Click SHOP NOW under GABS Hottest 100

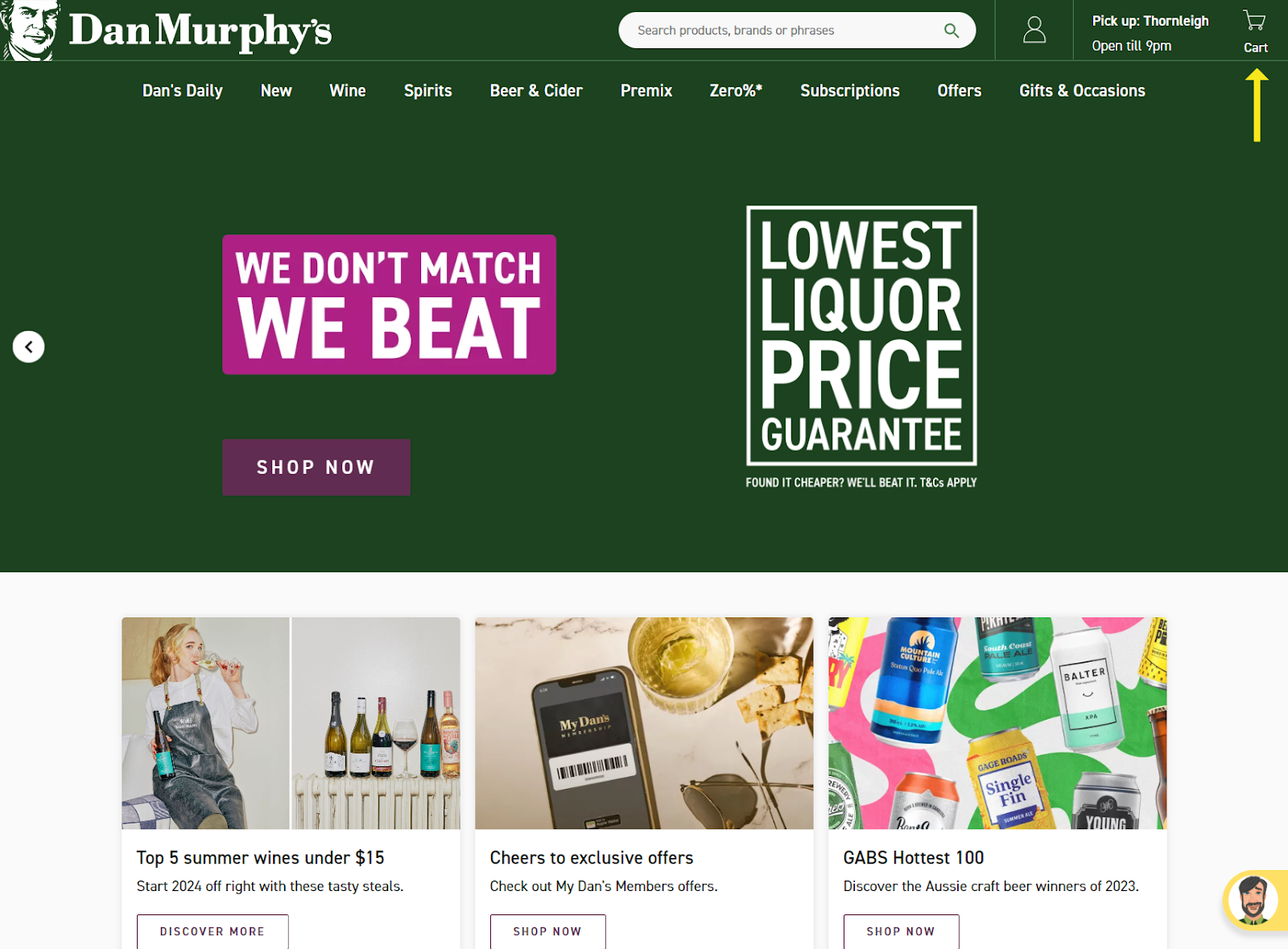(901, 931)
